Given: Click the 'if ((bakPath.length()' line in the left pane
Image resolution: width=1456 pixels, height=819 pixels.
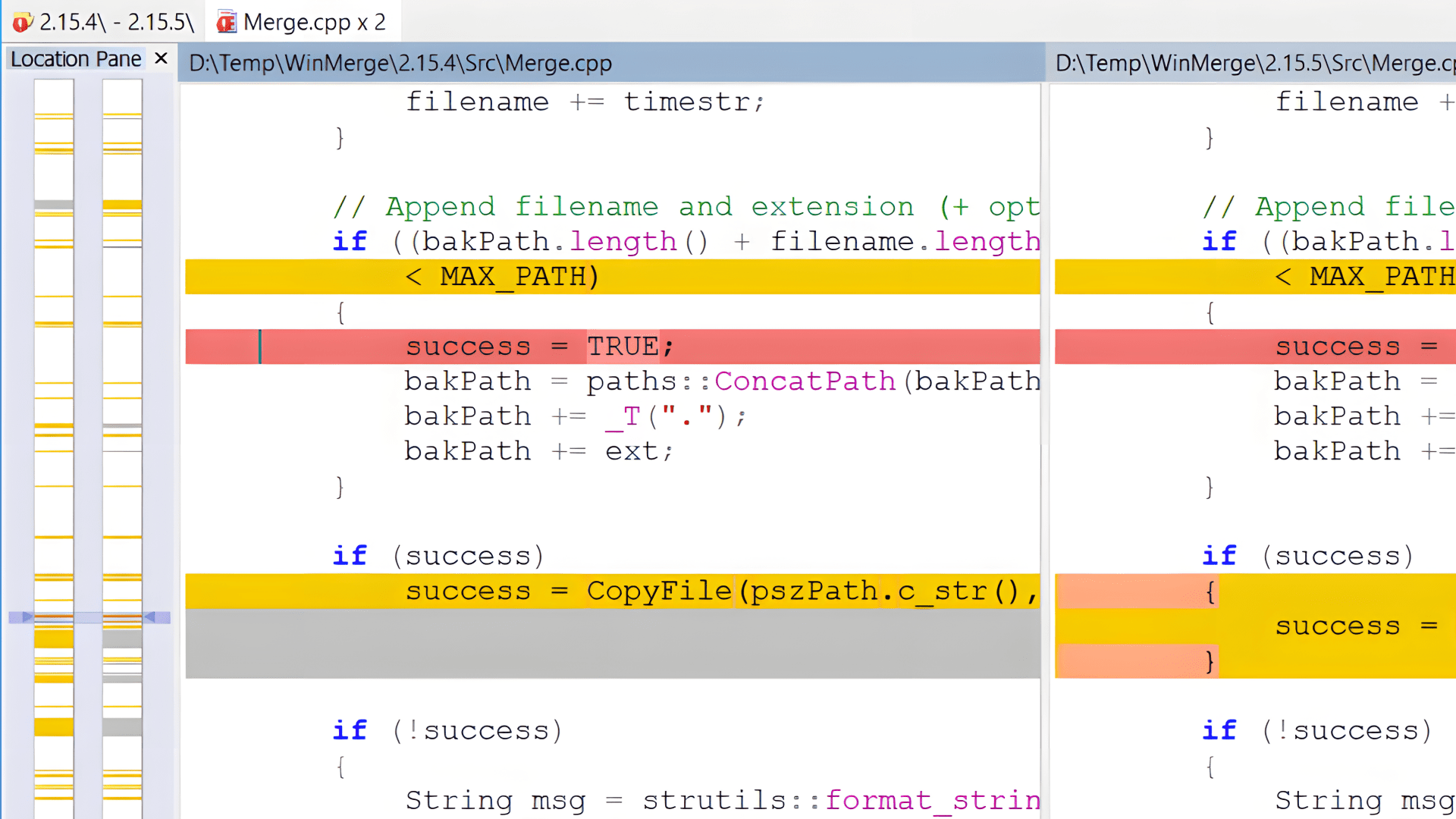Looking at the screenshot, I should 686,241.
